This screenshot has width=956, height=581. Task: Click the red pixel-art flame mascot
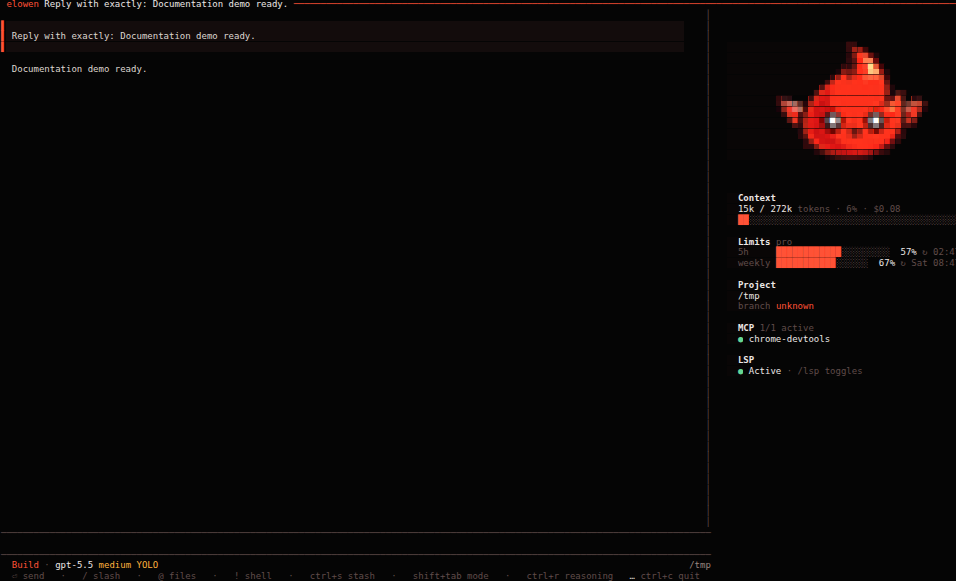coord(852,101)
